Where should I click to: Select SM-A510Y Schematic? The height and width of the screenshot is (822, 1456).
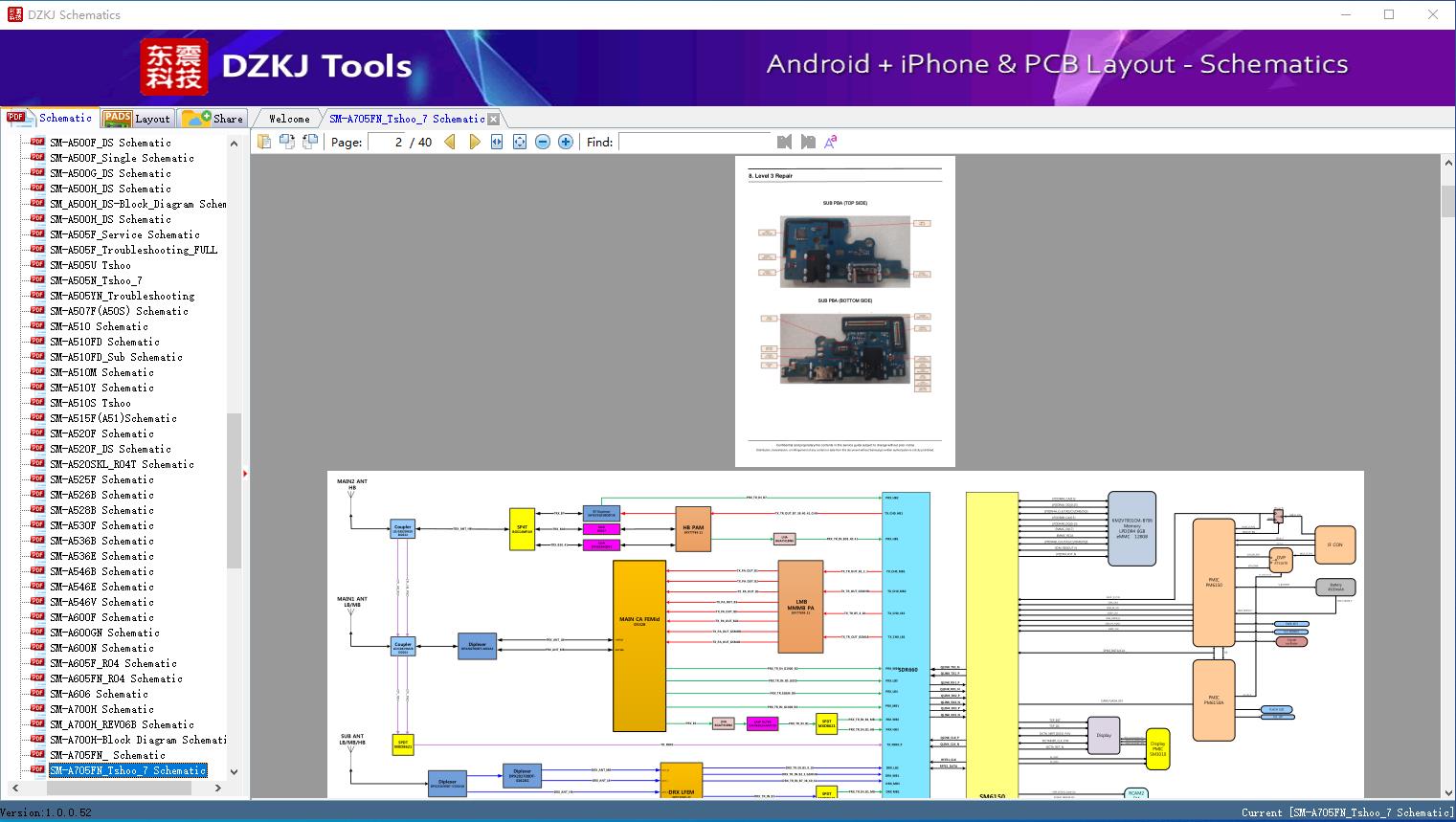pyautogui.click(x=101, y=388)
